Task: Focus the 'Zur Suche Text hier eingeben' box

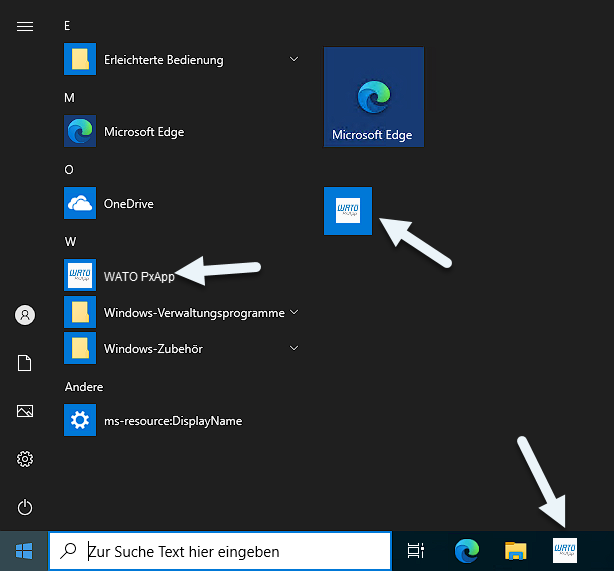Action: click(x=220, y=551)
